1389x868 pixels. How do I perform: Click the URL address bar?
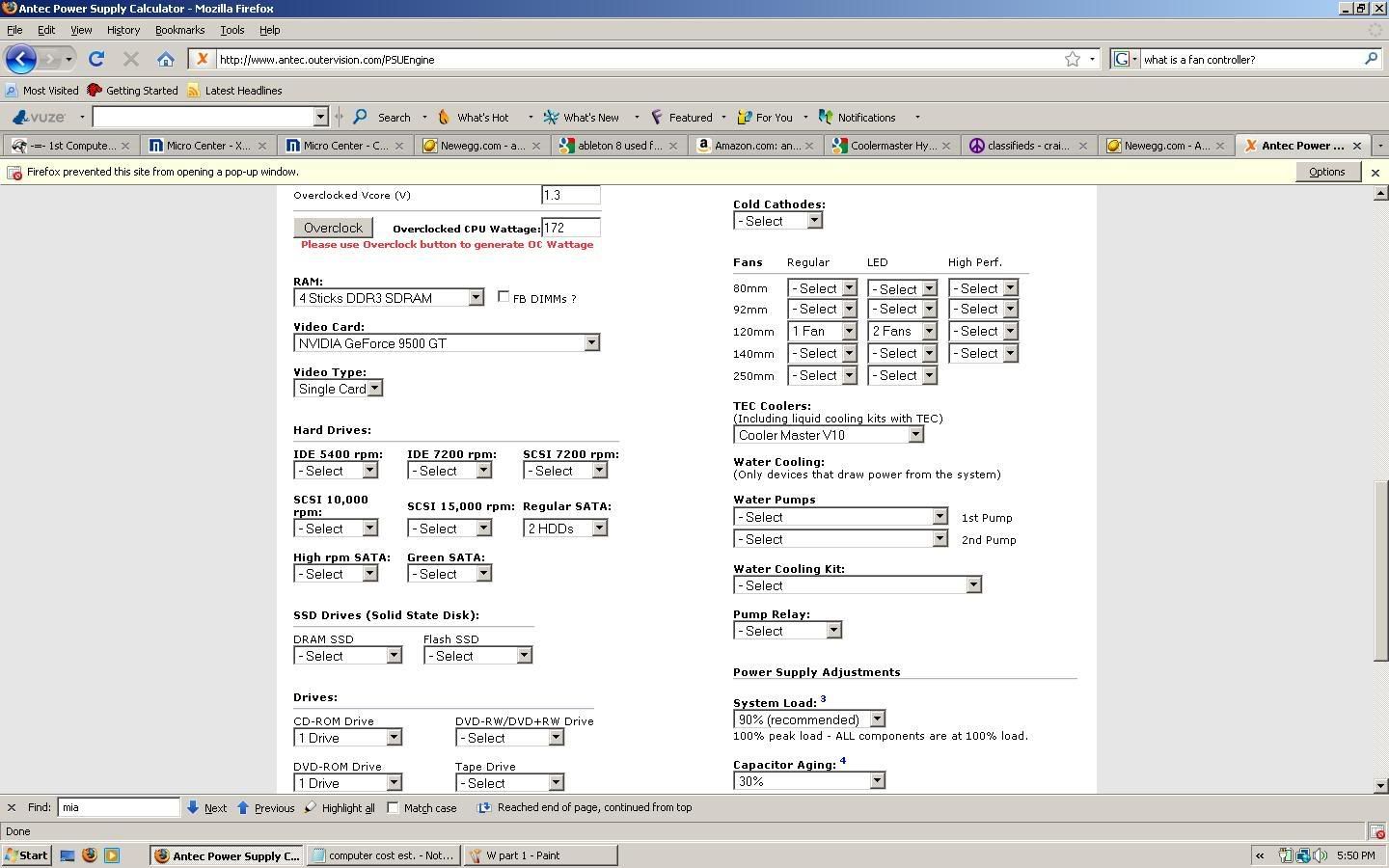point(637,59)
